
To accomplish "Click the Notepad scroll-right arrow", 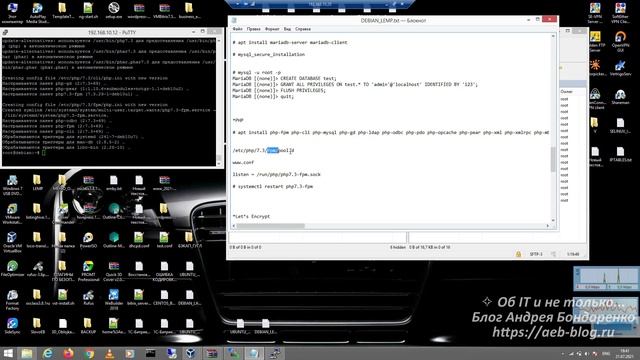I will pyautogui.click(x=548, y=226).
